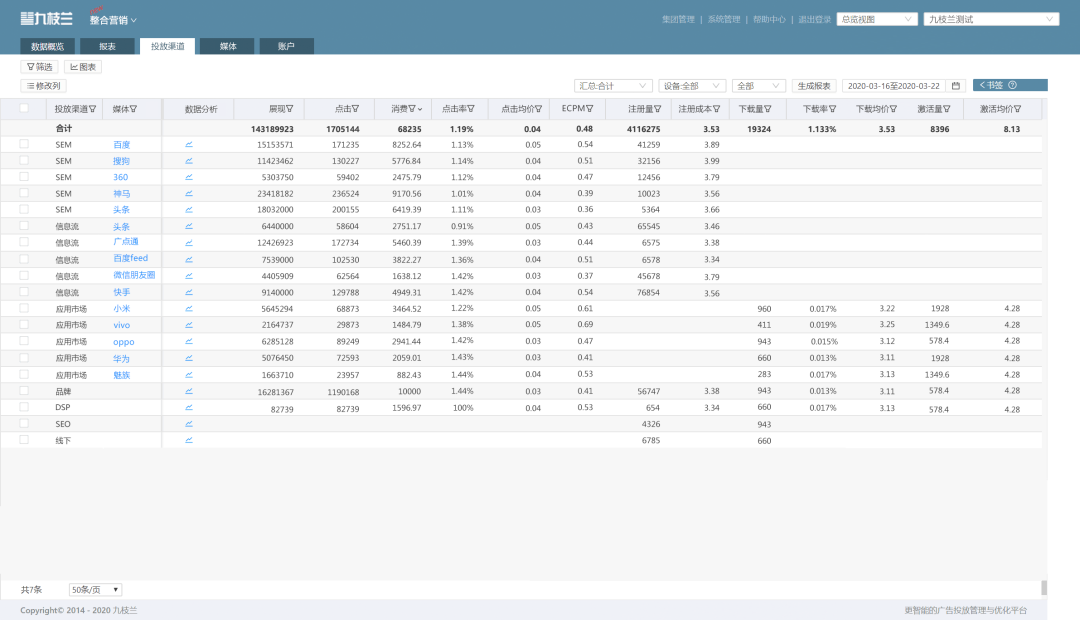Check the 品牌 row checkbox
Viewport: 1080px width, 620px height.
tap(24, 391)
